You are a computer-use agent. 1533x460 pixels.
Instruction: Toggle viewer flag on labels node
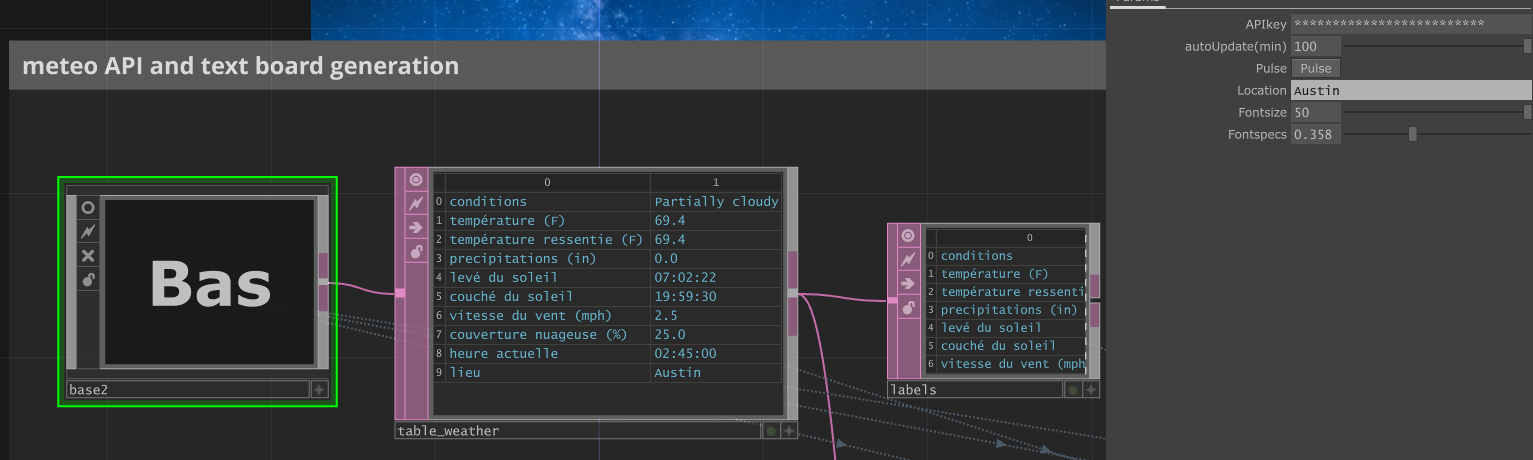(x=908, y=236)
